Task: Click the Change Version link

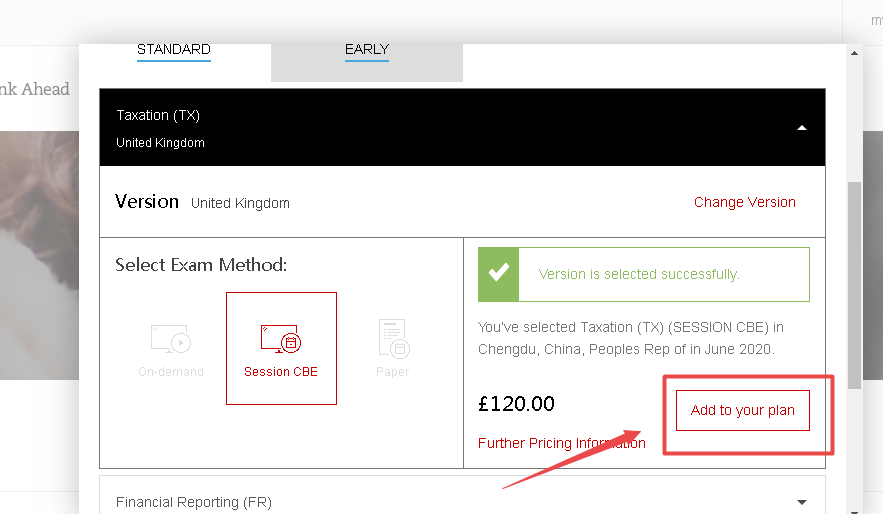Action: click(x=744, y=202)
